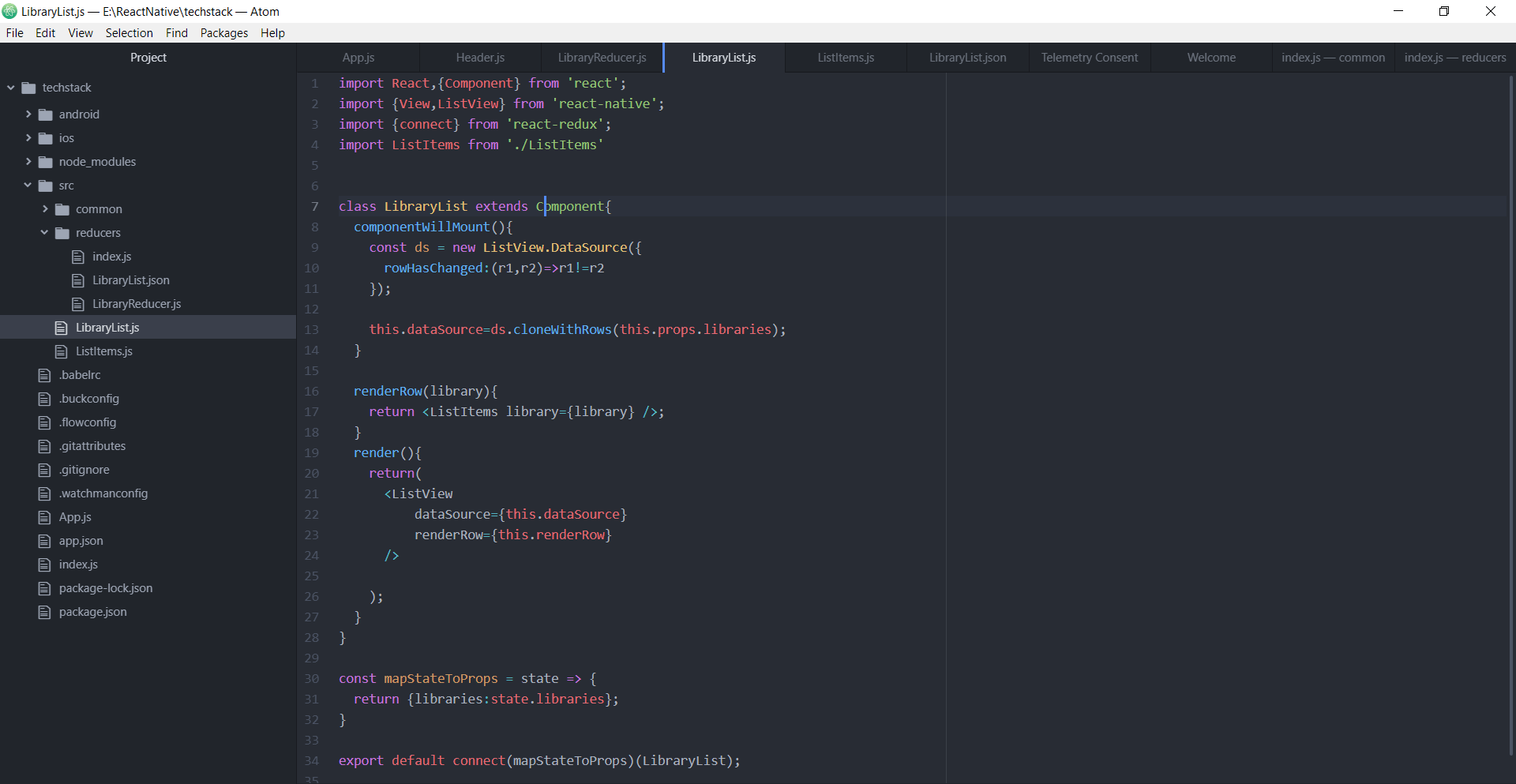Click line number 13 in the gutter
This screenshot has width=1516, height=784.
coord(311,330)
